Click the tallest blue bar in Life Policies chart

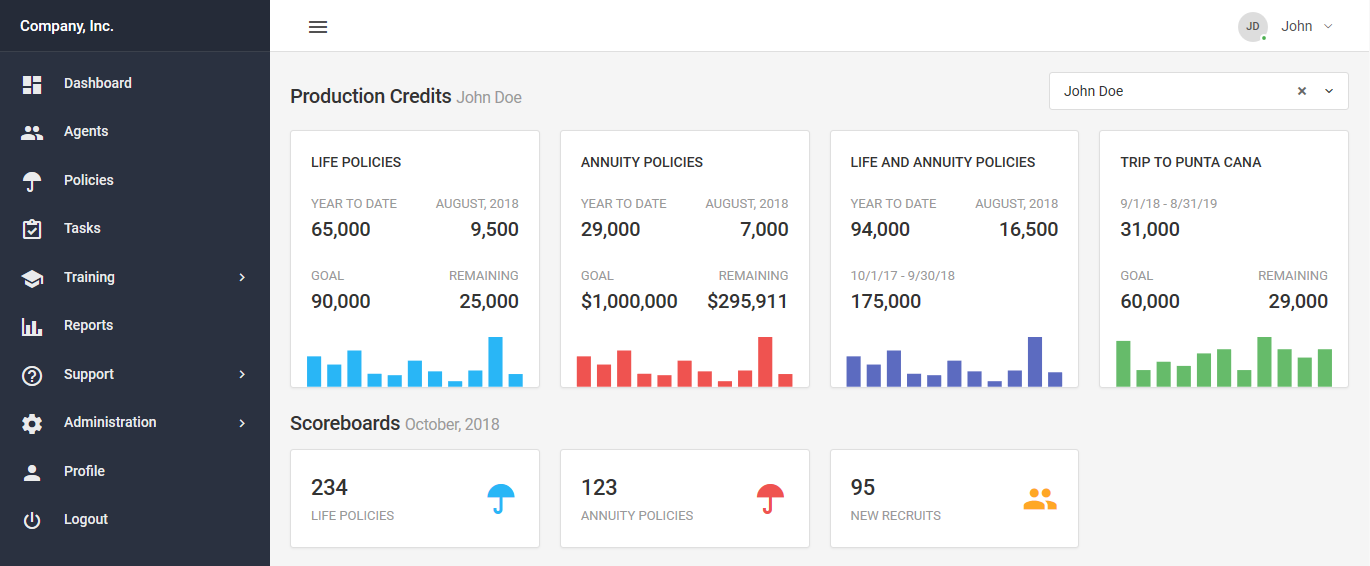(x=495, y=361)
